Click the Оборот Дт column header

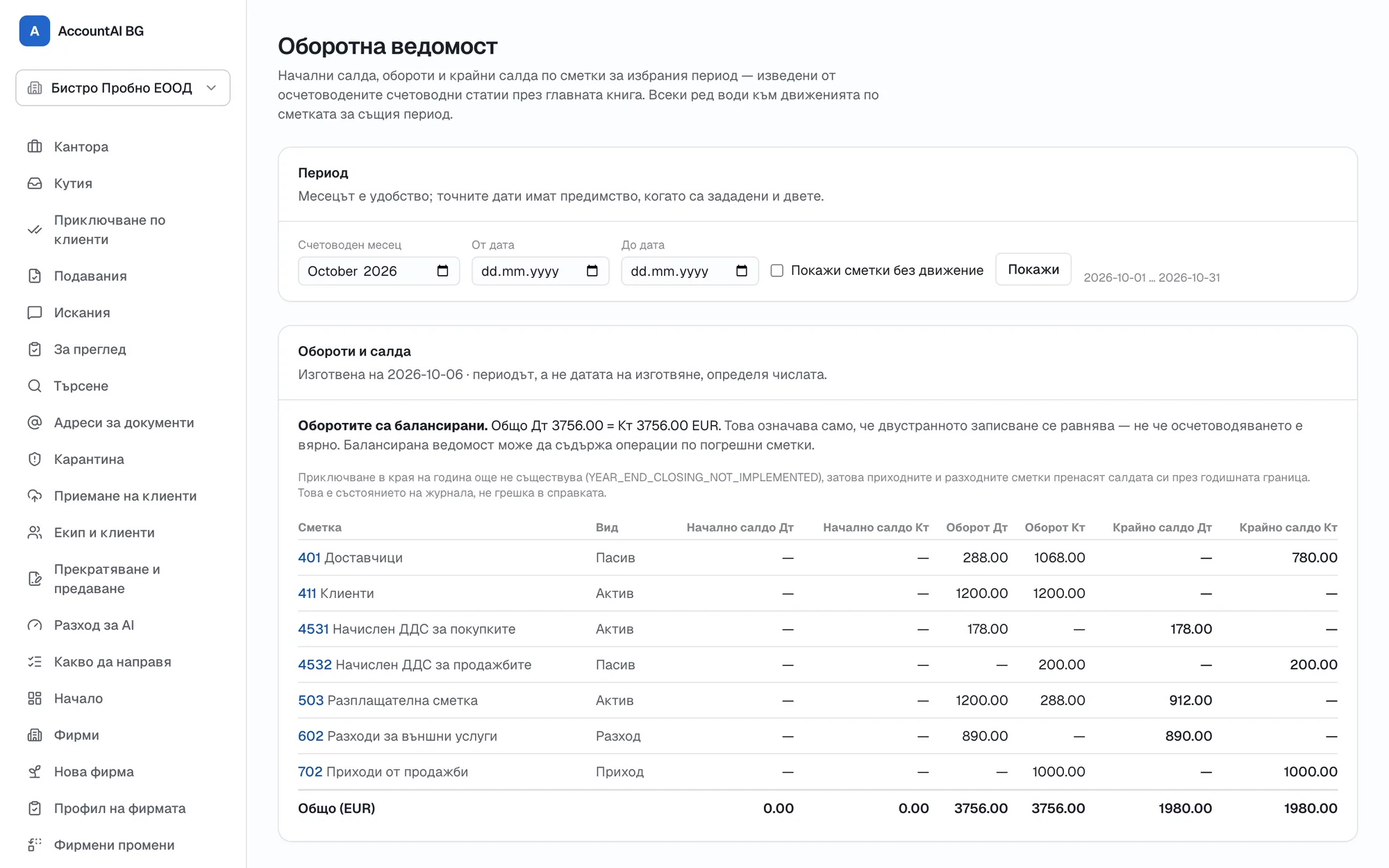[x=976, y=528]
